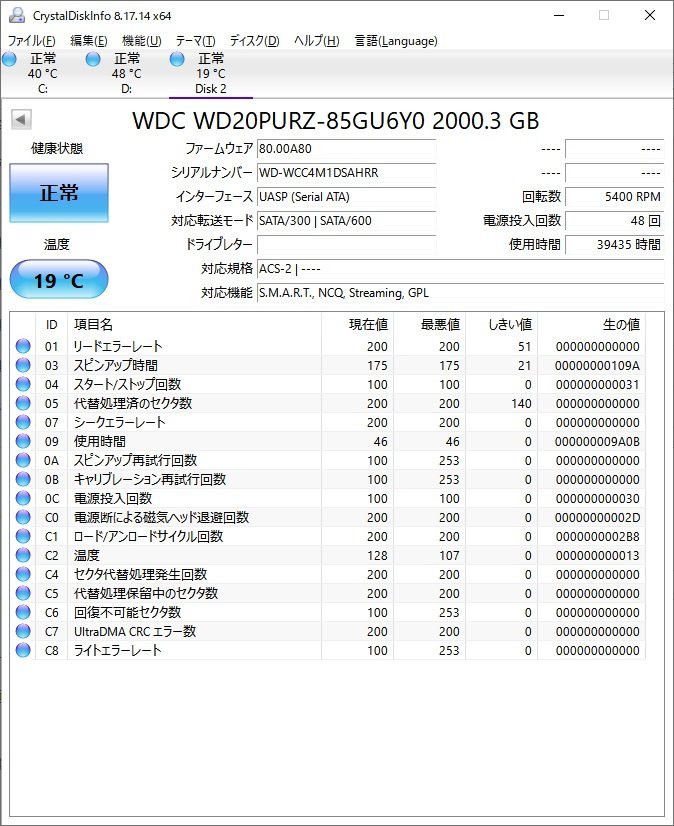Select the Disk 2 tab at 19 °C

(x=211, y=74)
